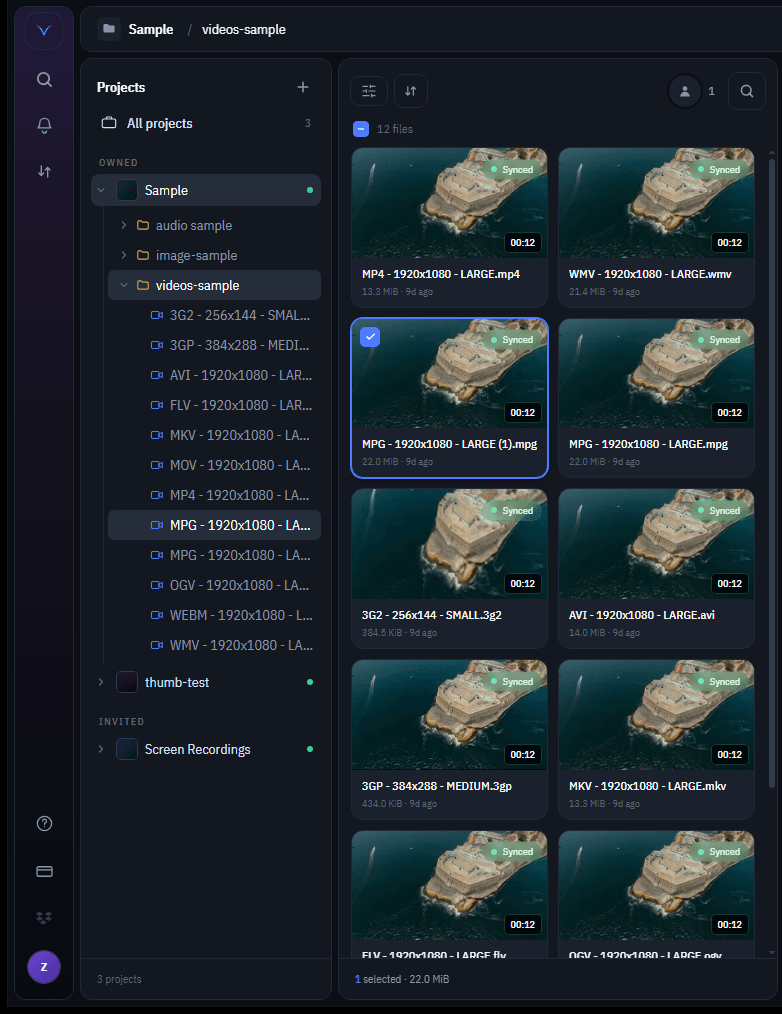Click 00:12 duration on AVI card
This screenshot has width=782, height=1014.
click(729, 583)
